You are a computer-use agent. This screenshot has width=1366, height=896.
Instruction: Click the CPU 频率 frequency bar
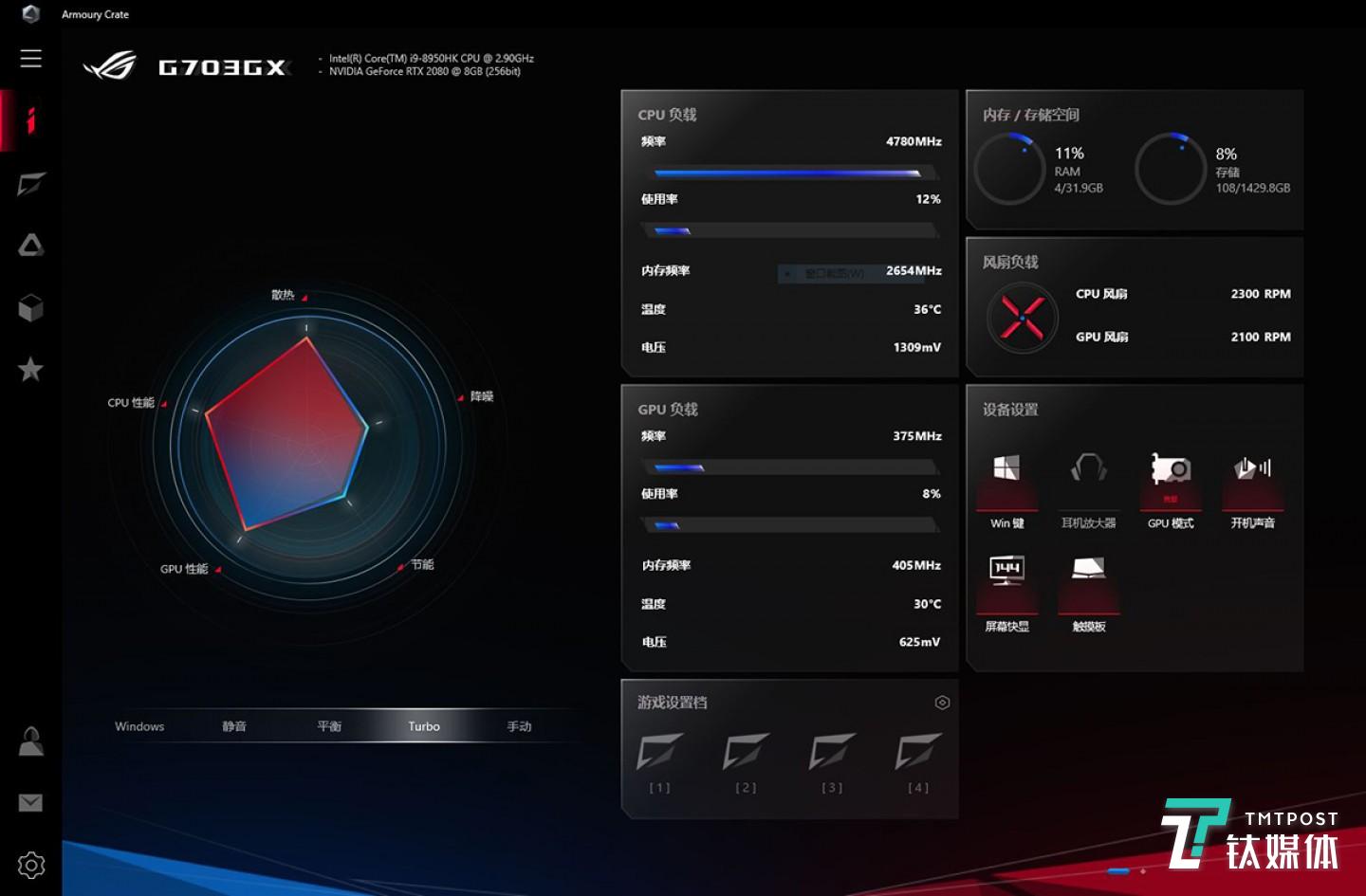788,174
